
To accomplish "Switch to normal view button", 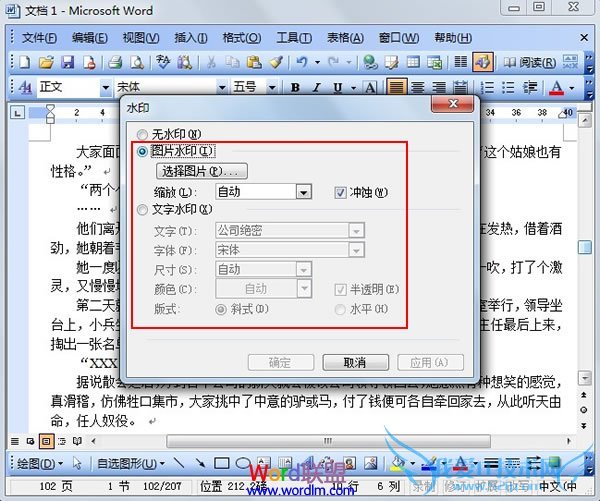I will coord(15,441).
